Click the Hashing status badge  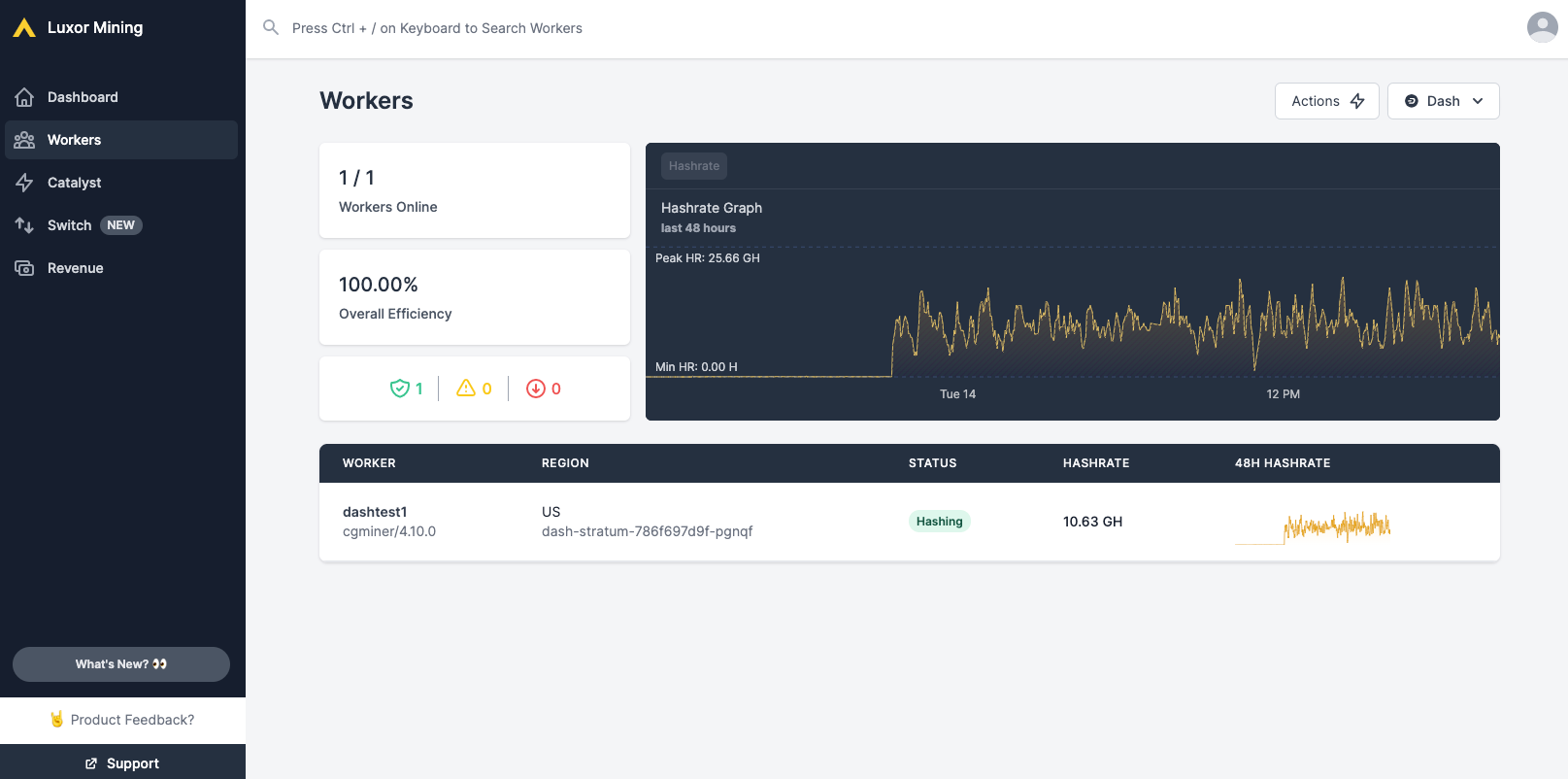click(x=940, y=522)
